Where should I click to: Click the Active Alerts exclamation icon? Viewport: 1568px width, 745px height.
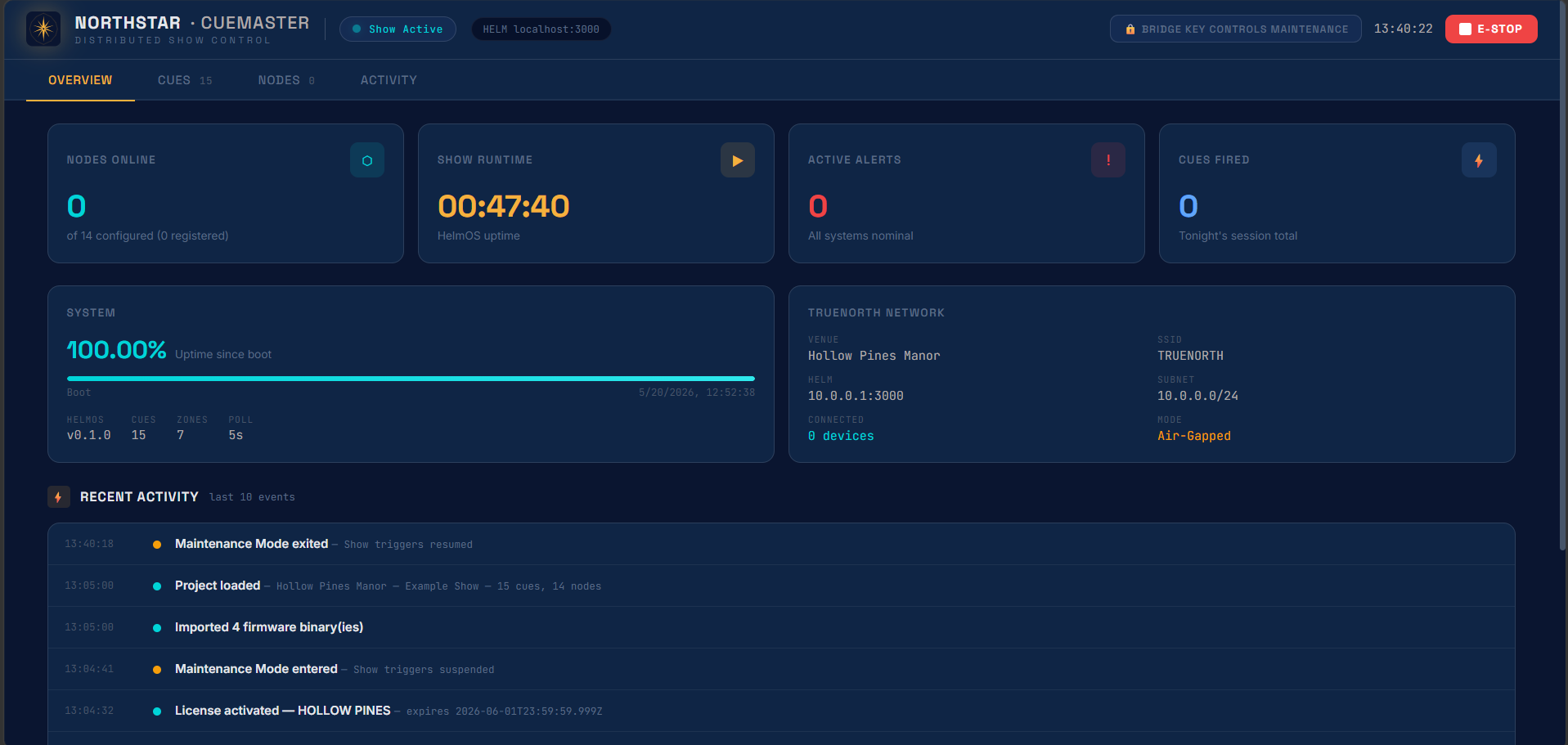(1108, 160)
